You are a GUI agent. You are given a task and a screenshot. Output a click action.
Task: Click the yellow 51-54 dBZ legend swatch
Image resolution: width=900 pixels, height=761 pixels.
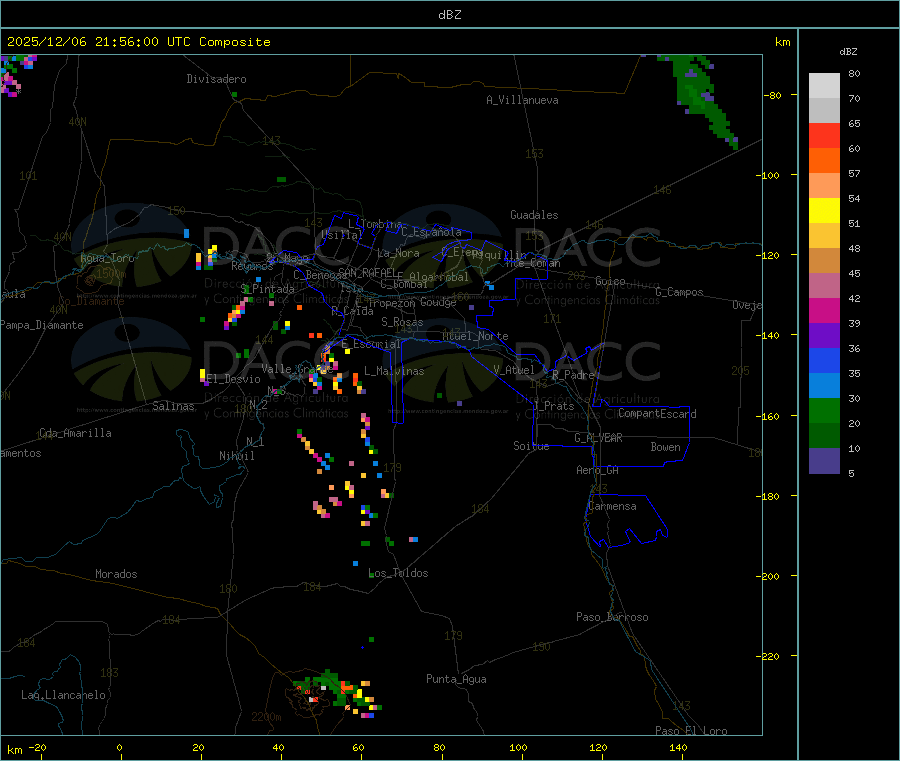(x=824, y=211)
